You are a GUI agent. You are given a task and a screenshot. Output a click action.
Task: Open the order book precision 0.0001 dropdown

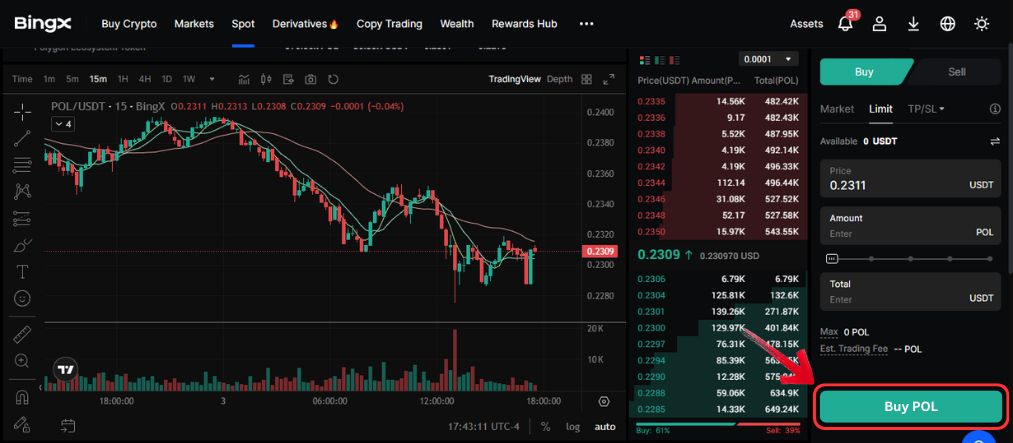pos(768,59)
